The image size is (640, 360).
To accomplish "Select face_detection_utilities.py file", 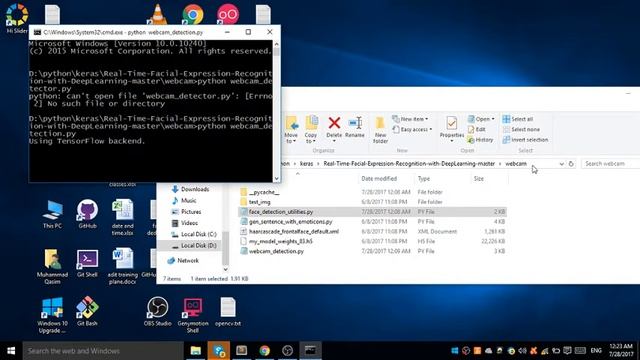I will (x=281, y=212).
